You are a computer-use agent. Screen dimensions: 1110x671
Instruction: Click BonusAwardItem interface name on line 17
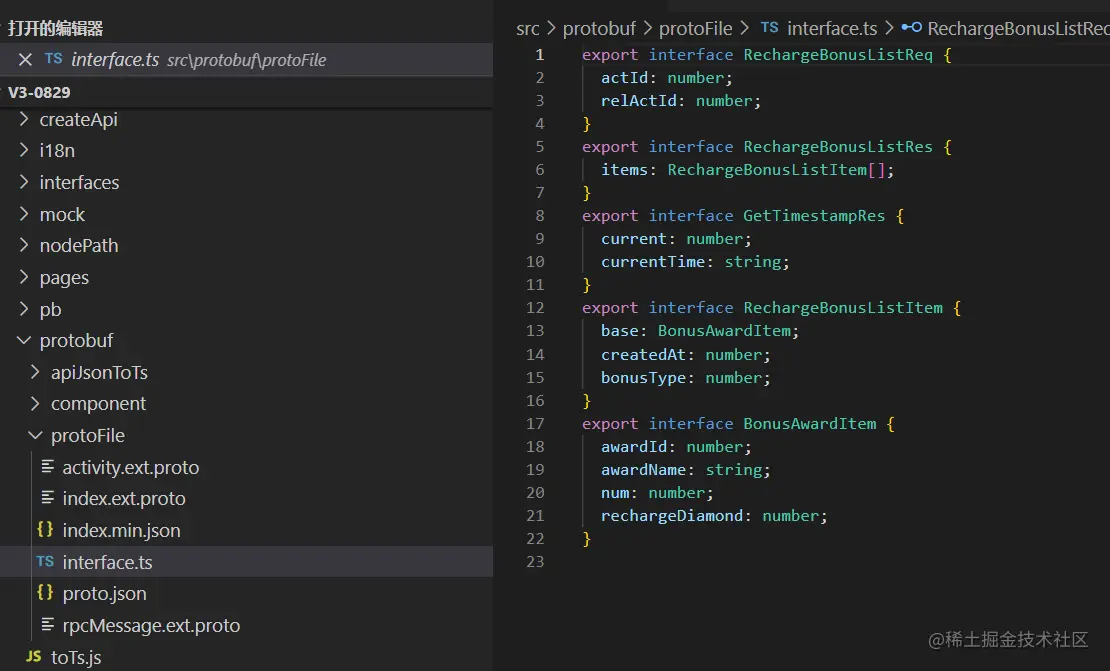809,423
